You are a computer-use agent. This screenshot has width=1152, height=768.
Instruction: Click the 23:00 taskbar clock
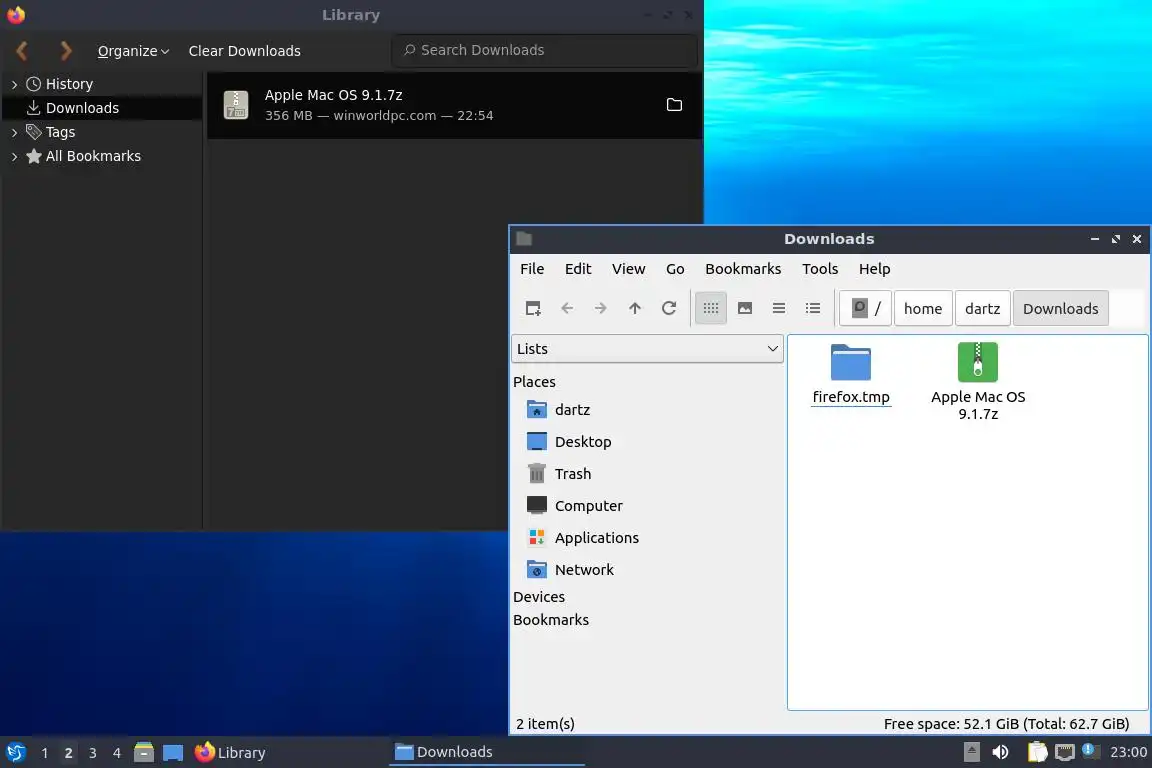coord(1128,752)
